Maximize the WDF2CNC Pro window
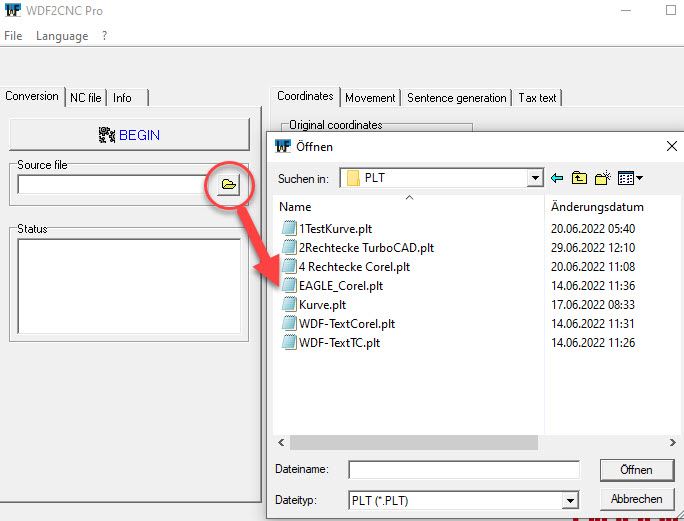This screenshot has height=521, width=684. (671, 10)
